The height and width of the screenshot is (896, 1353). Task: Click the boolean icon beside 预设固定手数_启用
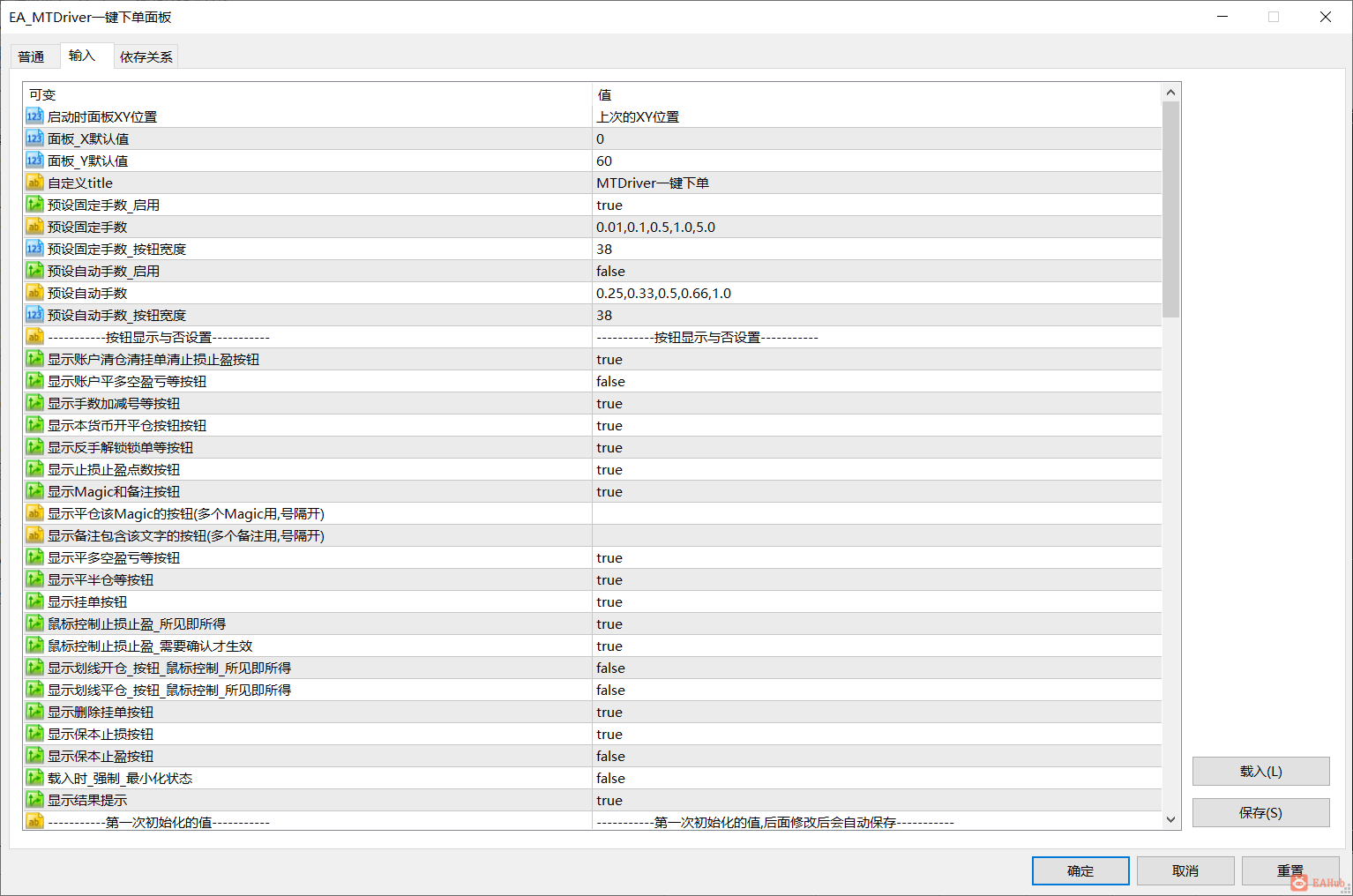click(x=34, y=205)
